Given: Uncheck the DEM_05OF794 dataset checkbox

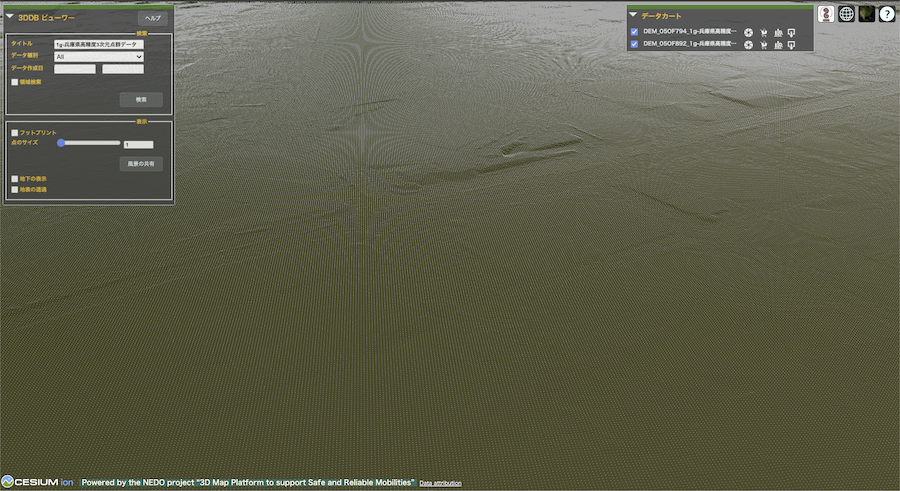Looking at the screenshot, I should (634, 32).
